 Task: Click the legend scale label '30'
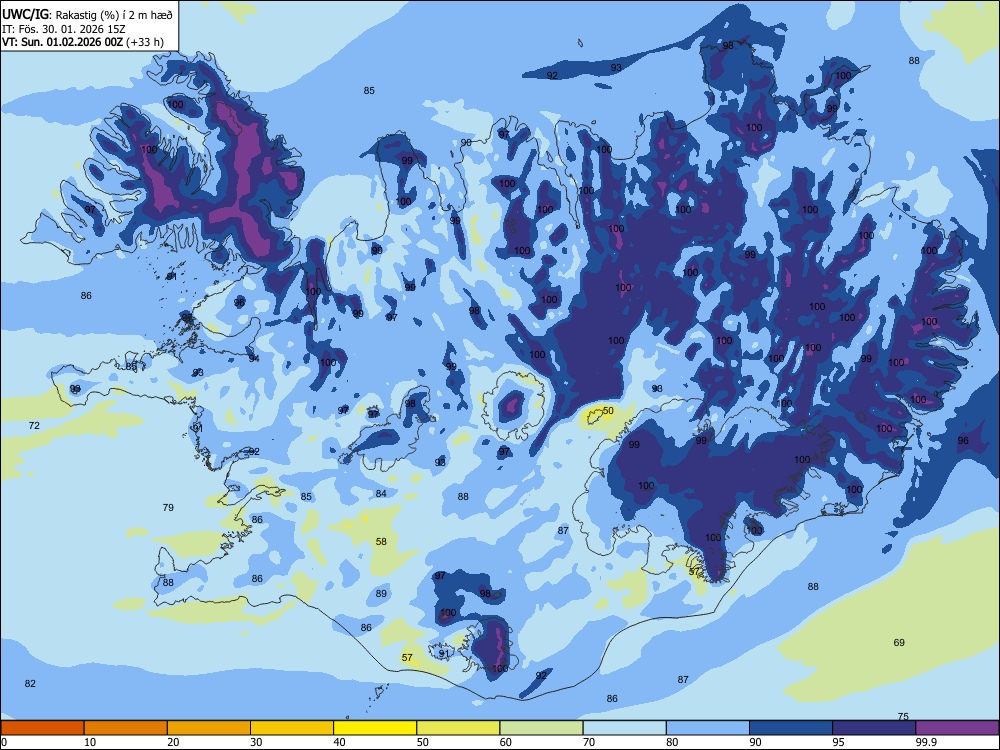click(x=256, y=742)
